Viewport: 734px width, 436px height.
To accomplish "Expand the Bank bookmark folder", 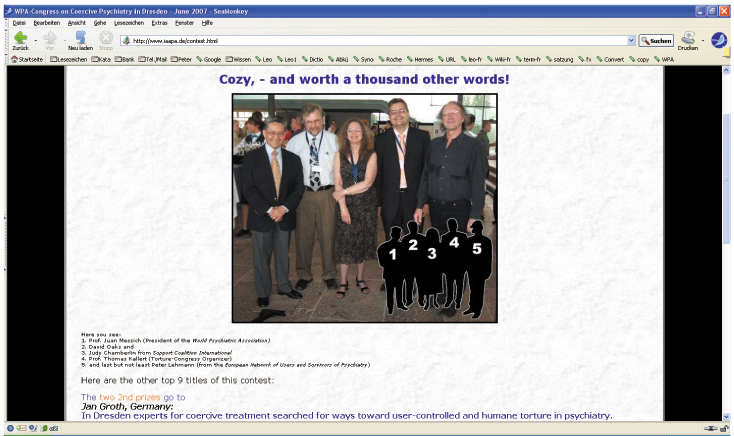I will (124, 59).
